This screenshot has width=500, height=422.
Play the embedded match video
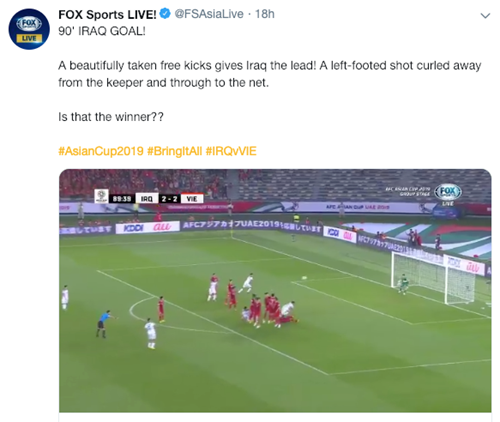pyautogui.click(x=275, y=291)
